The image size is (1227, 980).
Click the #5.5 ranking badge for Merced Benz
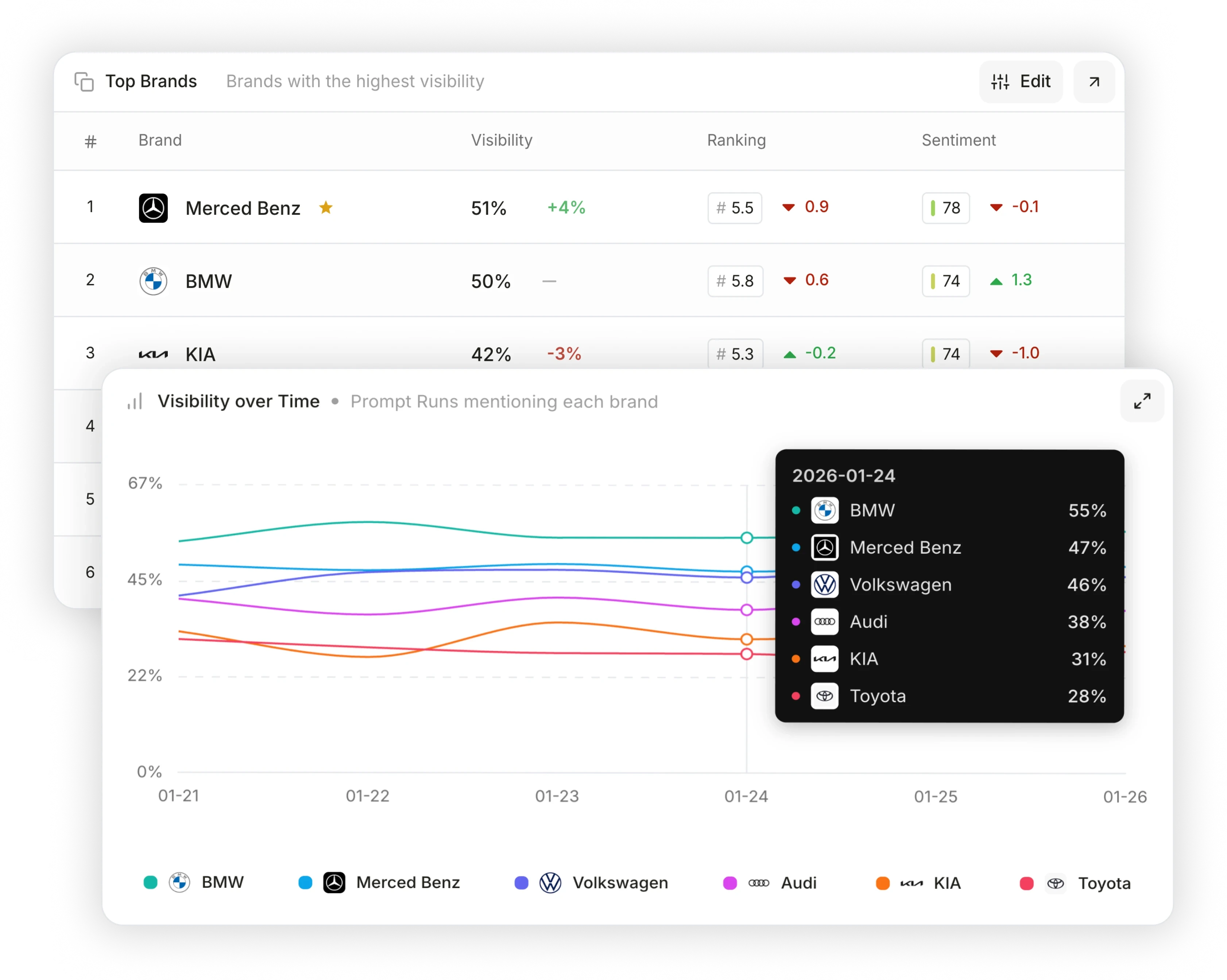click(735, 208)
